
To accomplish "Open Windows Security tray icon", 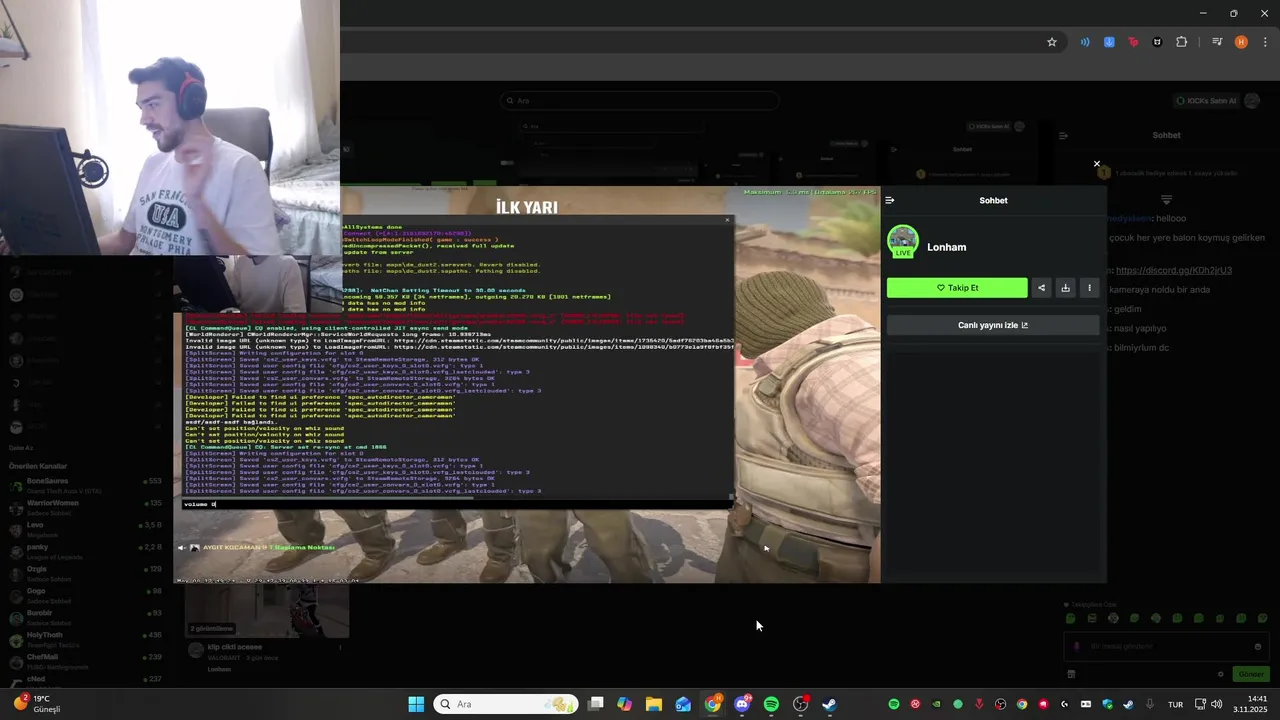I will [x=1107, y=704].
